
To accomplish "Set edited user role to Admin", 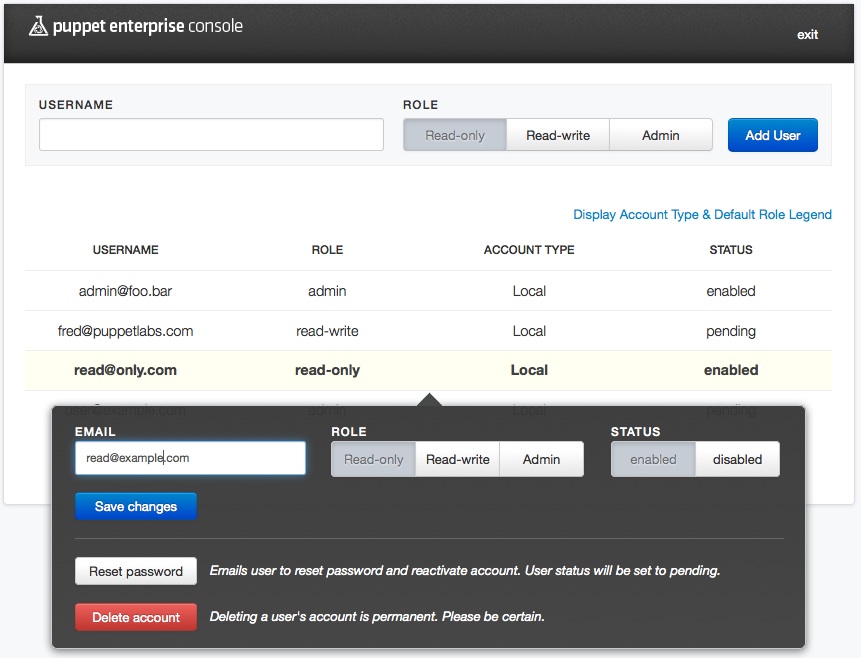I will [x=541, y=460].
